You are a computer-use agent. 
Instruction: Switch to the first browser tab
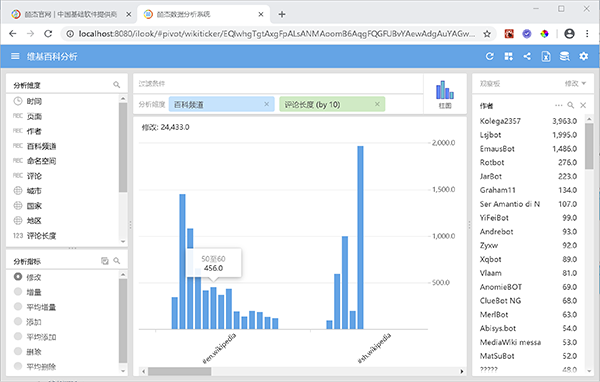point(71,14)
